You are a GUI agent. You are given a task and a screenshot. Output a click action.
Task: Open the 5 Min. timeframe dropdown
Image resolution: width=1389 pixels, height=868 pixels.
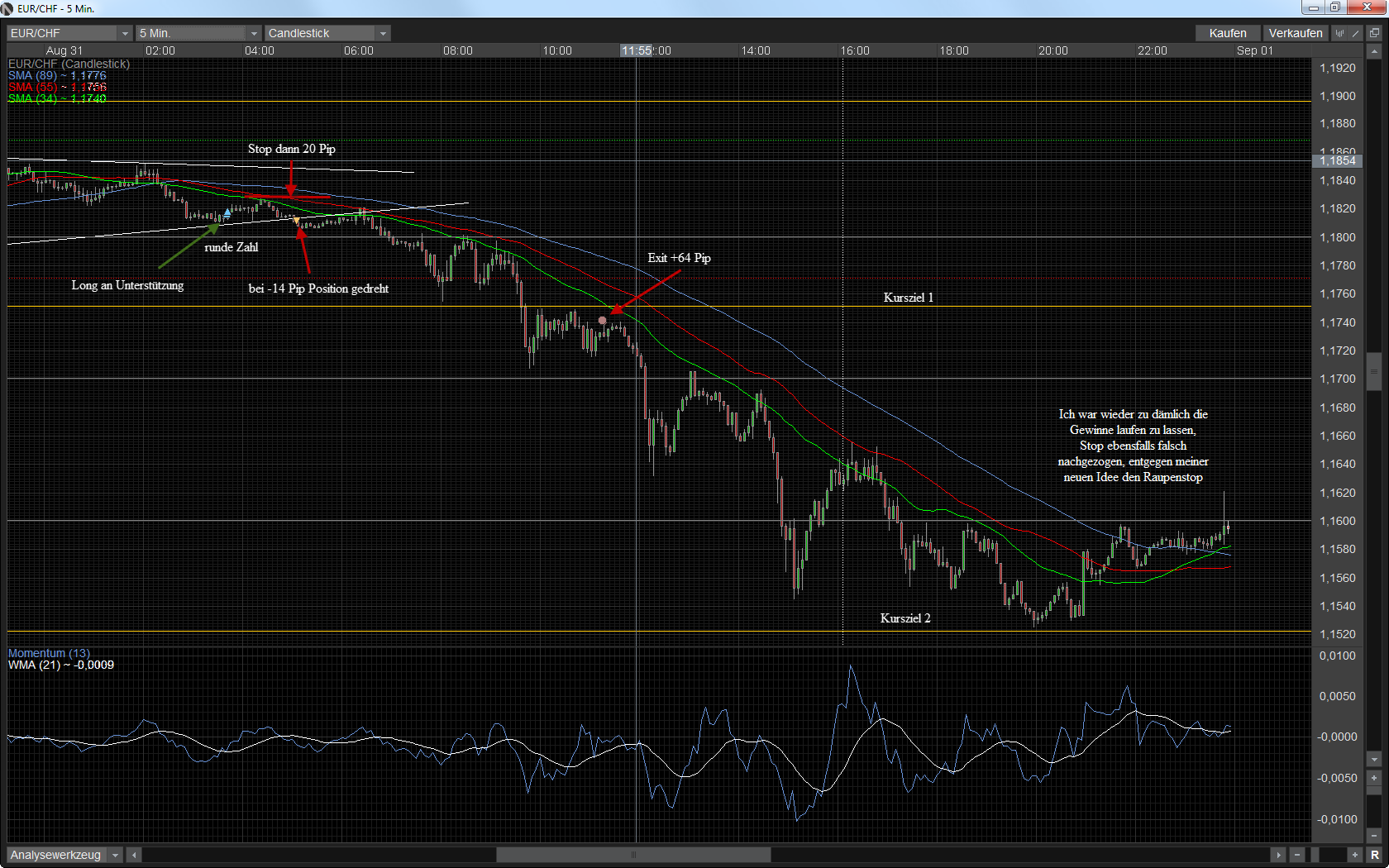tap(198, 33)
